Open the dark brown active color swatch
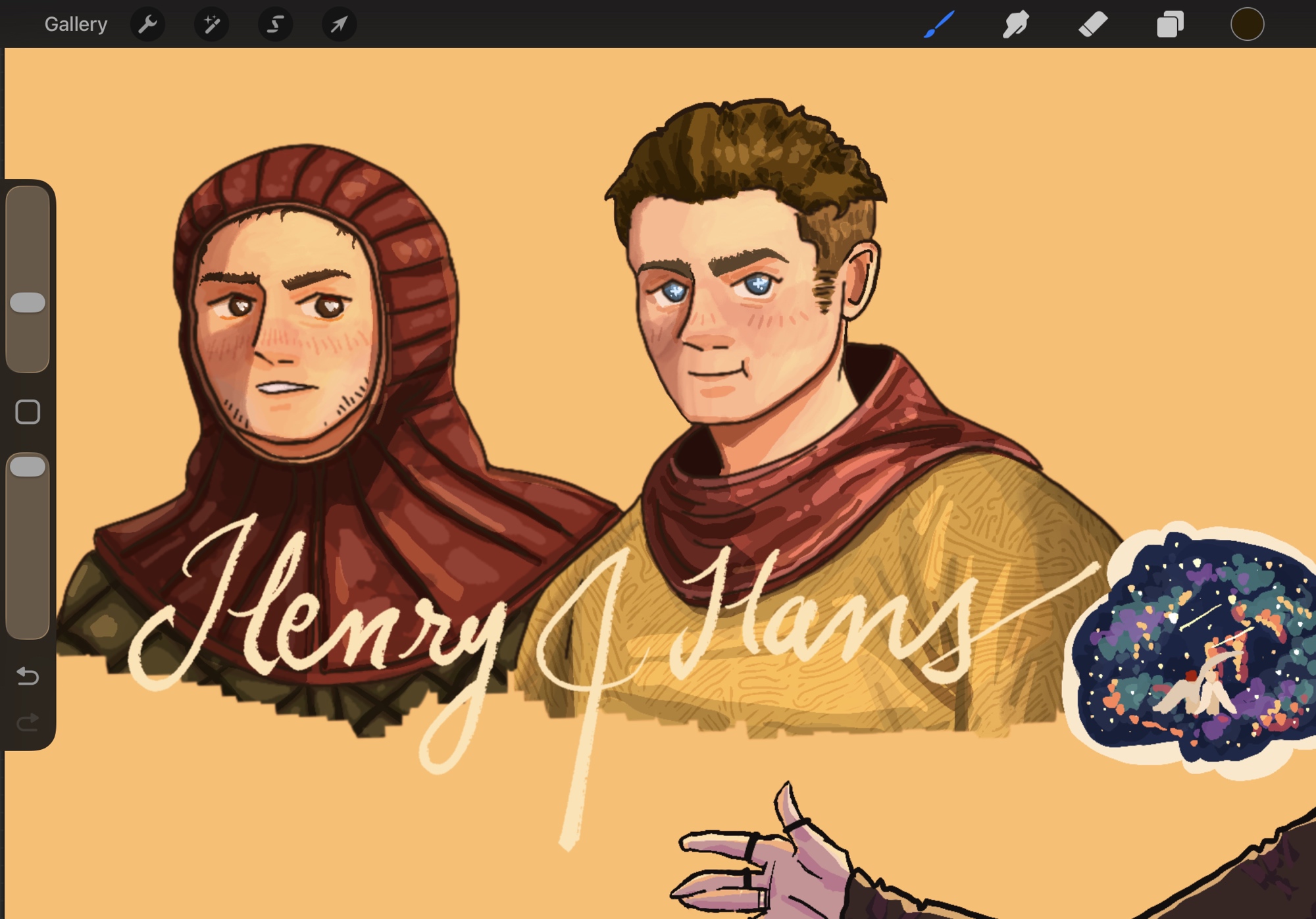The width and height of the screenshot is (1316, 919). [x=1247, y=24]
